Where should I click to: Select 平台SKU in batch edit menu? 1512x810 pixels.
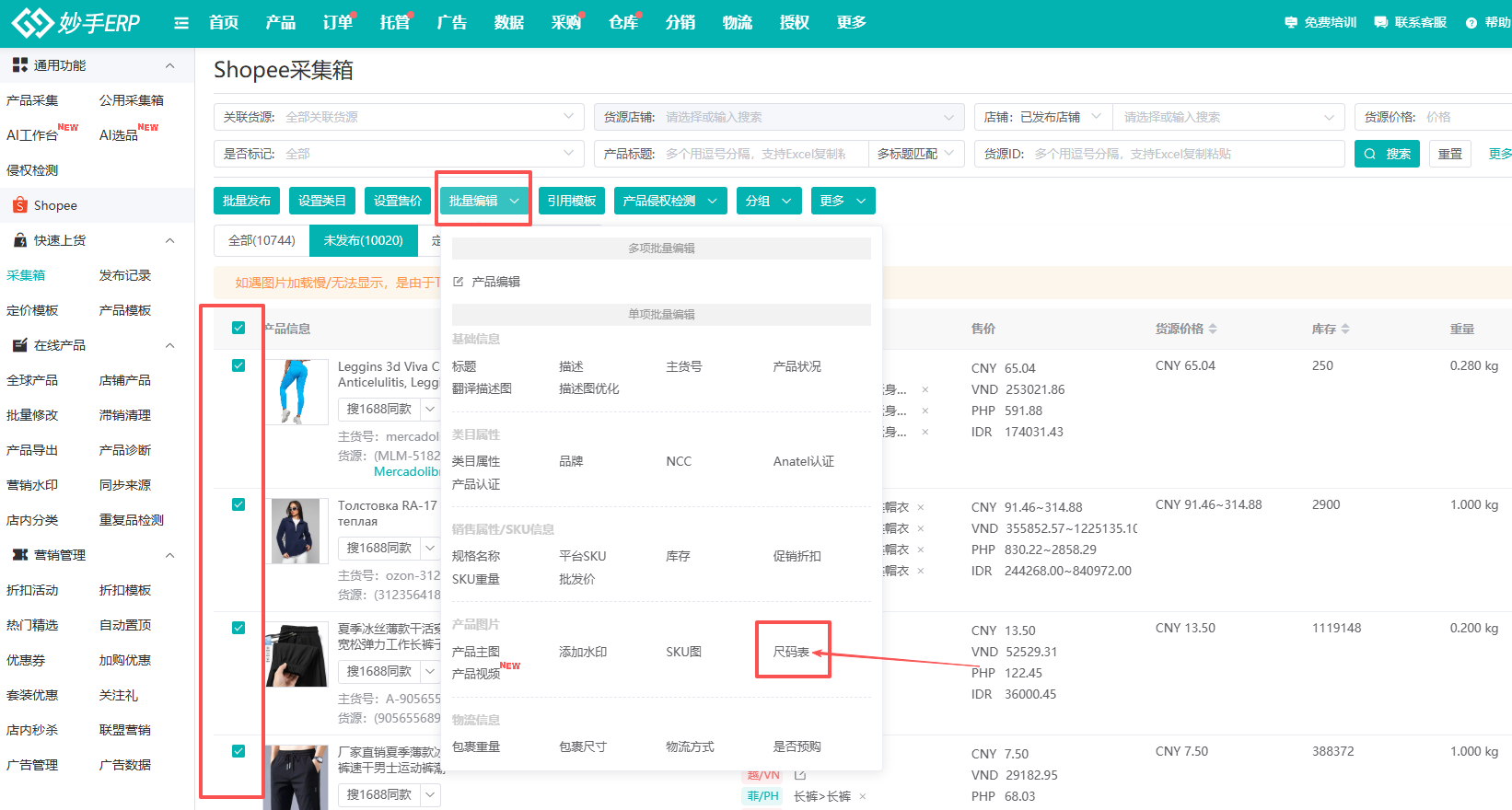(x=583, y=556)
